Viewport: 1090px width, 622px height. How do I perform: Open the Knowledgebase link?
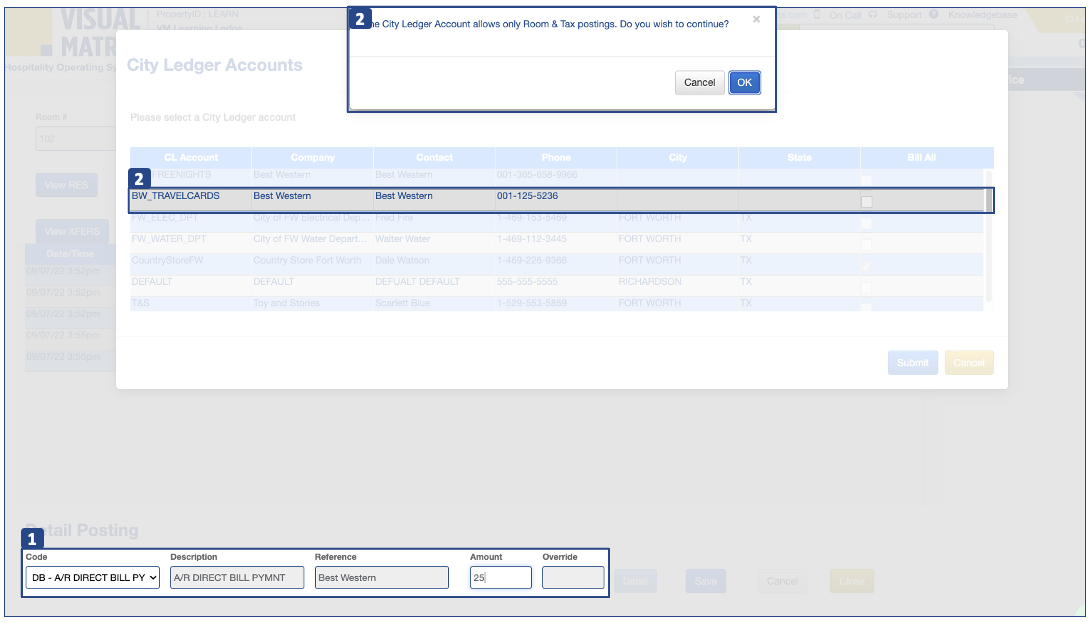click(x=983, y=15)
